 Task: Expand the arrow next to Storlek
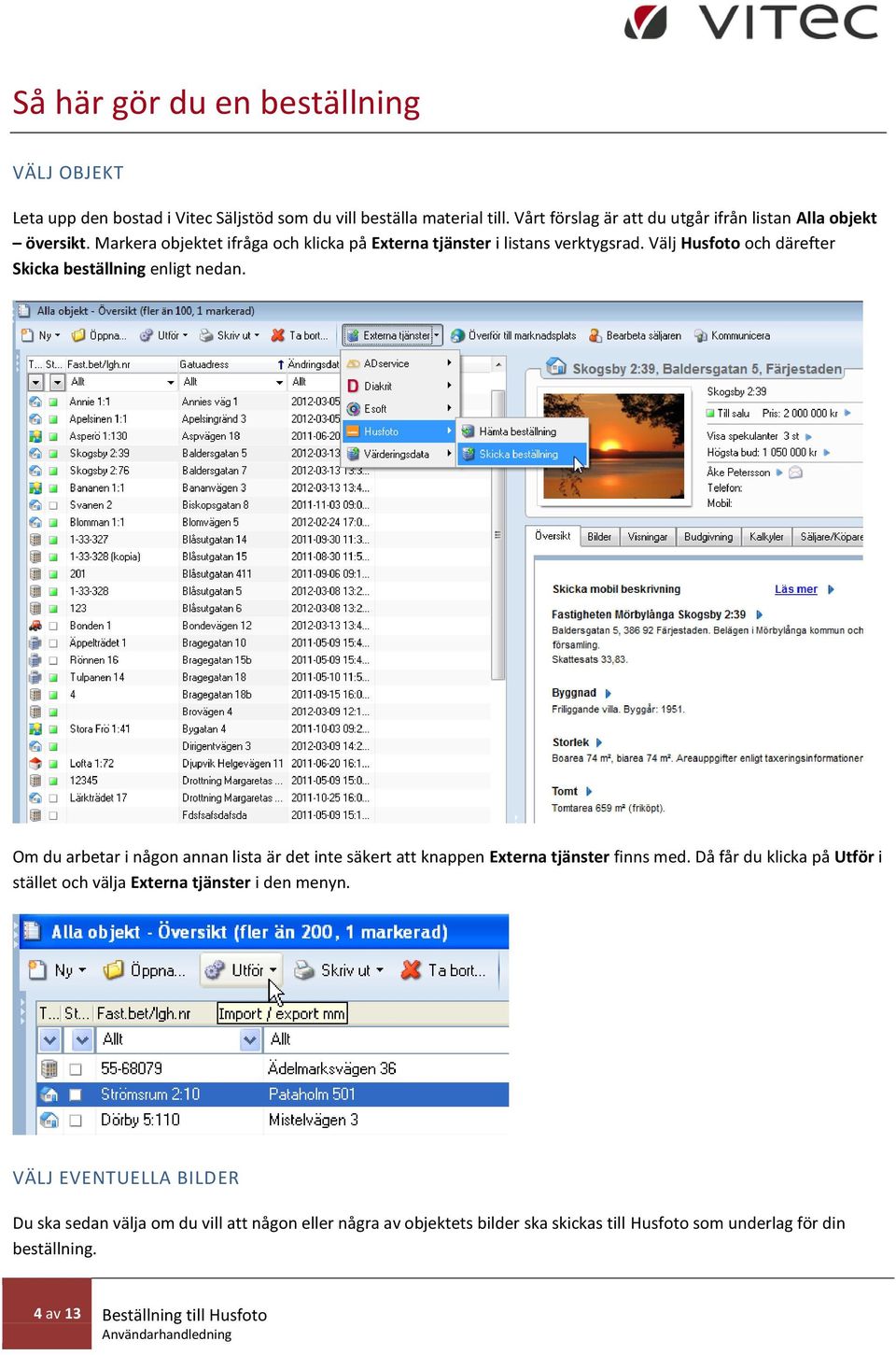coord(599,743)
